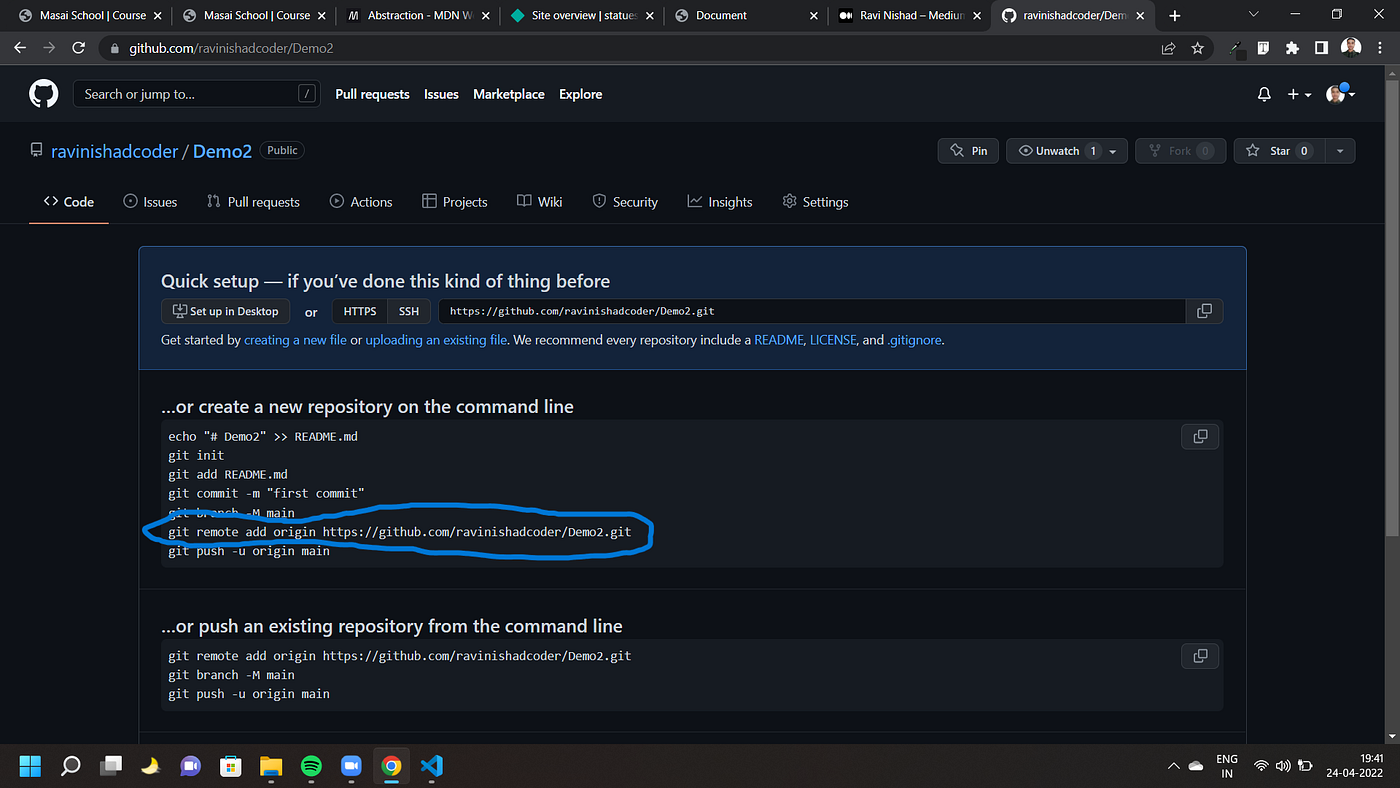This screenshot has height=788, width=1400.
Task: Select the Code tab
Action: (x=68, y=201)
